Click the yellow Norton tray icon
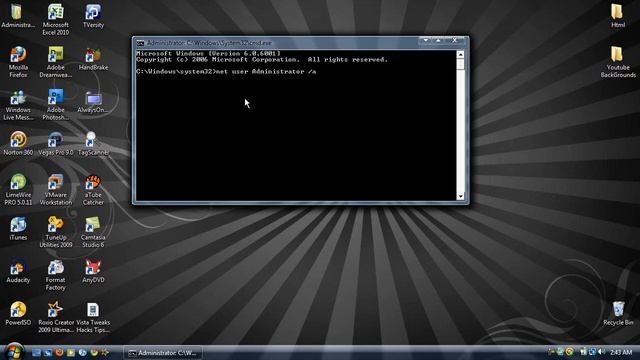The width and height of the screenshot is (640, 360). coord(569,352)
